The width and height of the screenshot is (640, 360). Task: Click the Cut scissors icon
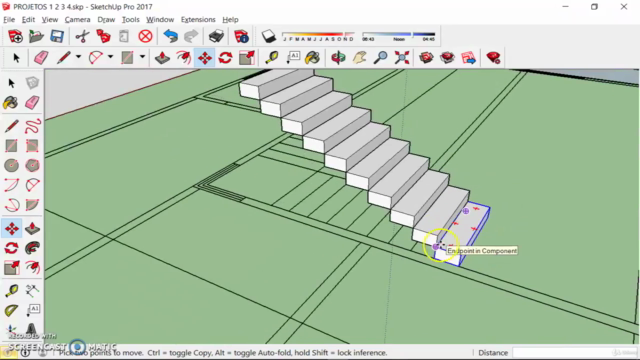point(82,36)
